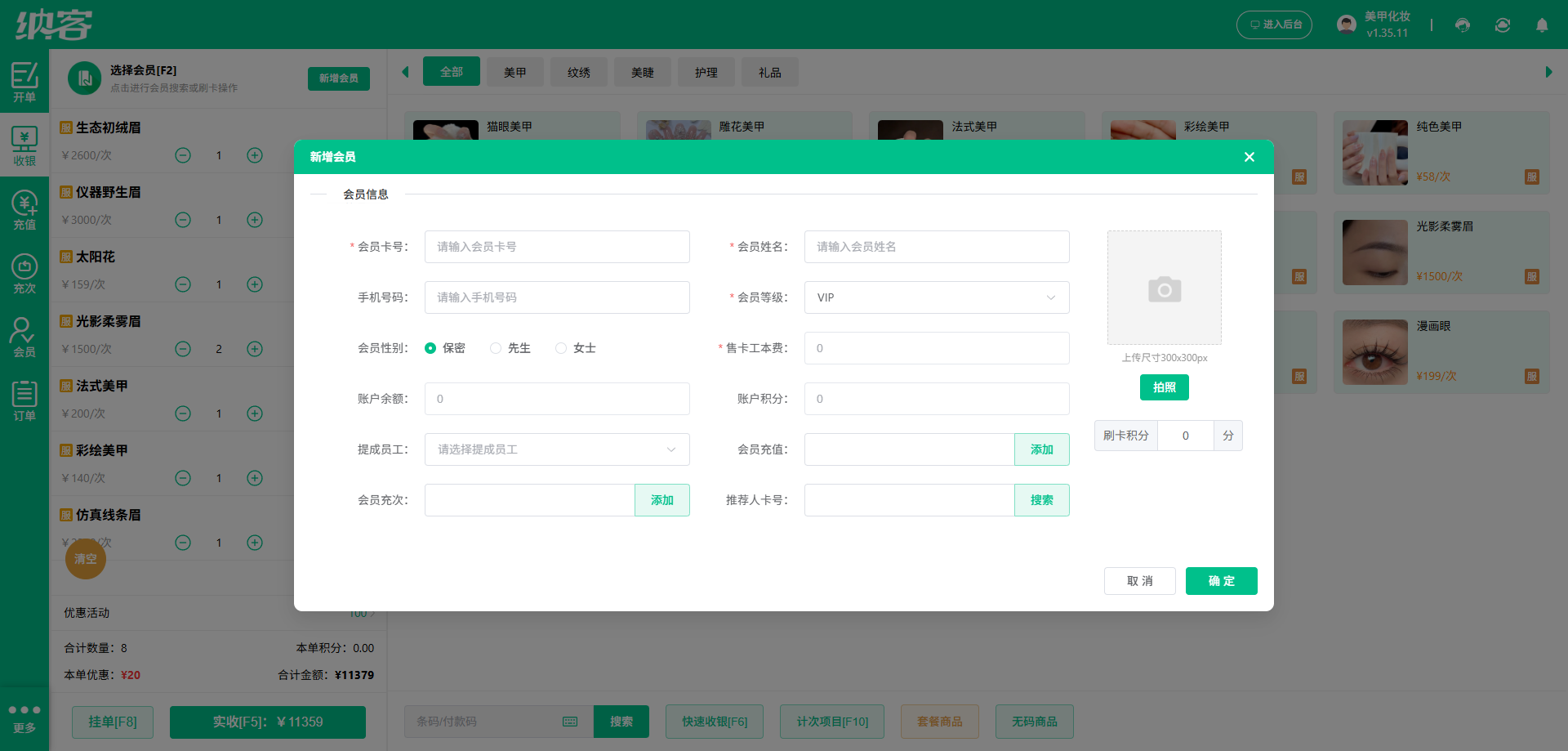
Task: Open the notification bell
Action: [1542, 25]
